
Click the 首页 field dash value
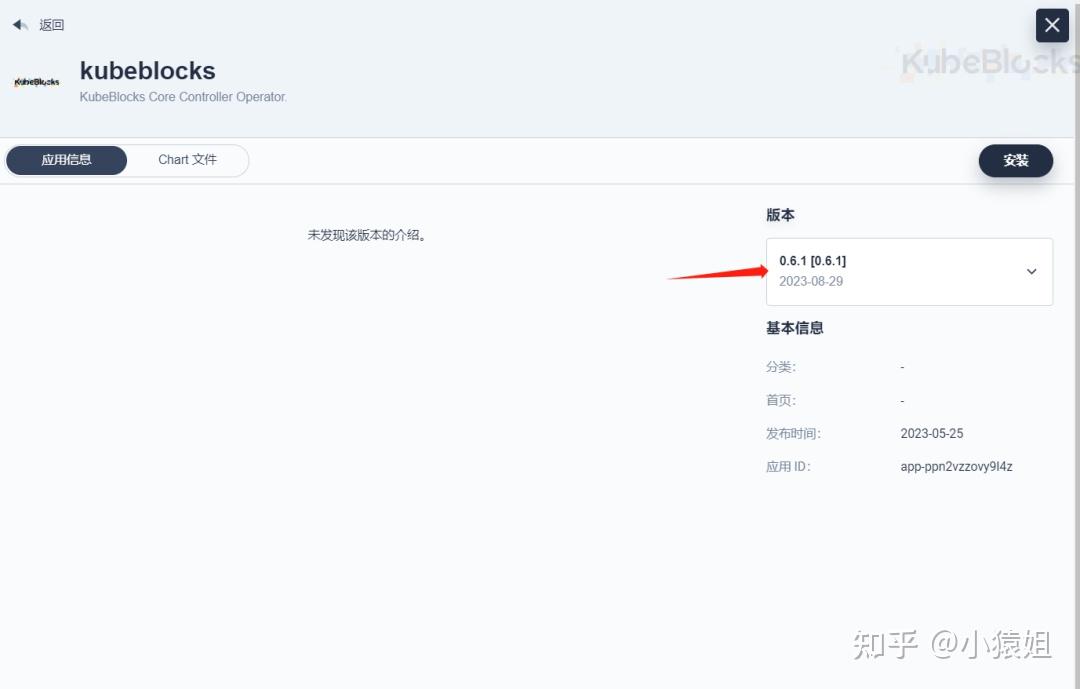click(901, 400)
